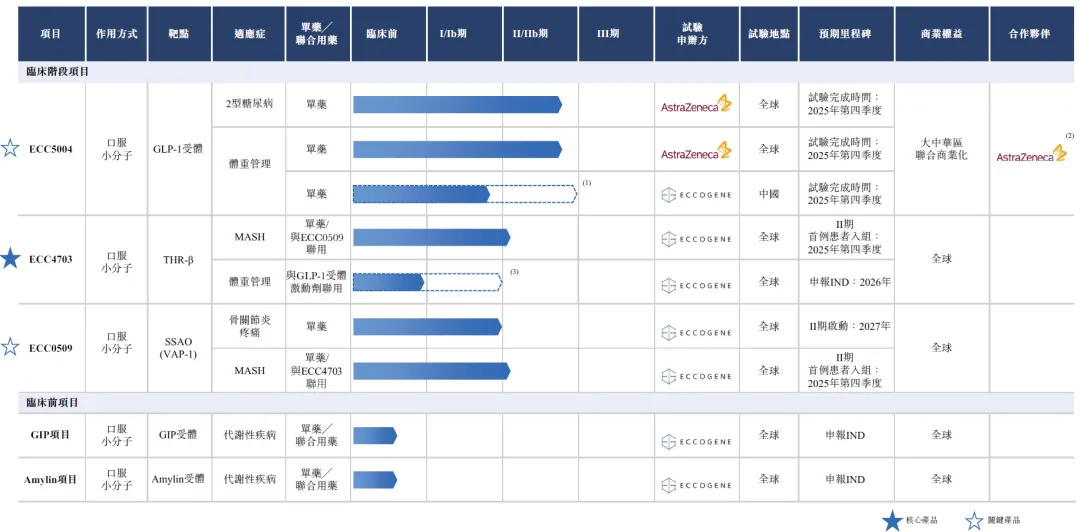Click the filled 核心產品 star in the legend
Viewport: 1080px width, 532px height.
pyautogui.click(x=893, y=520)
